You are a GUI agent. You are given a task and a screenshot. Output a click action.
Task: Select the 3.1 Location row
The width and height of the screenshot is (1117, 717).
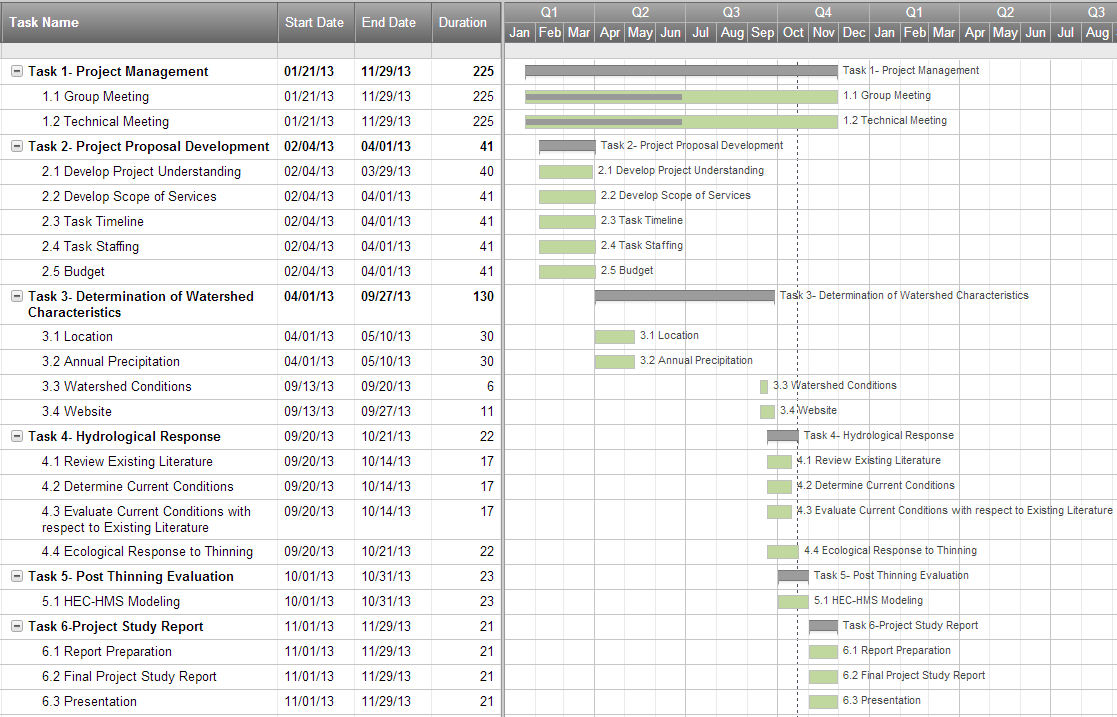click(251, 336)
